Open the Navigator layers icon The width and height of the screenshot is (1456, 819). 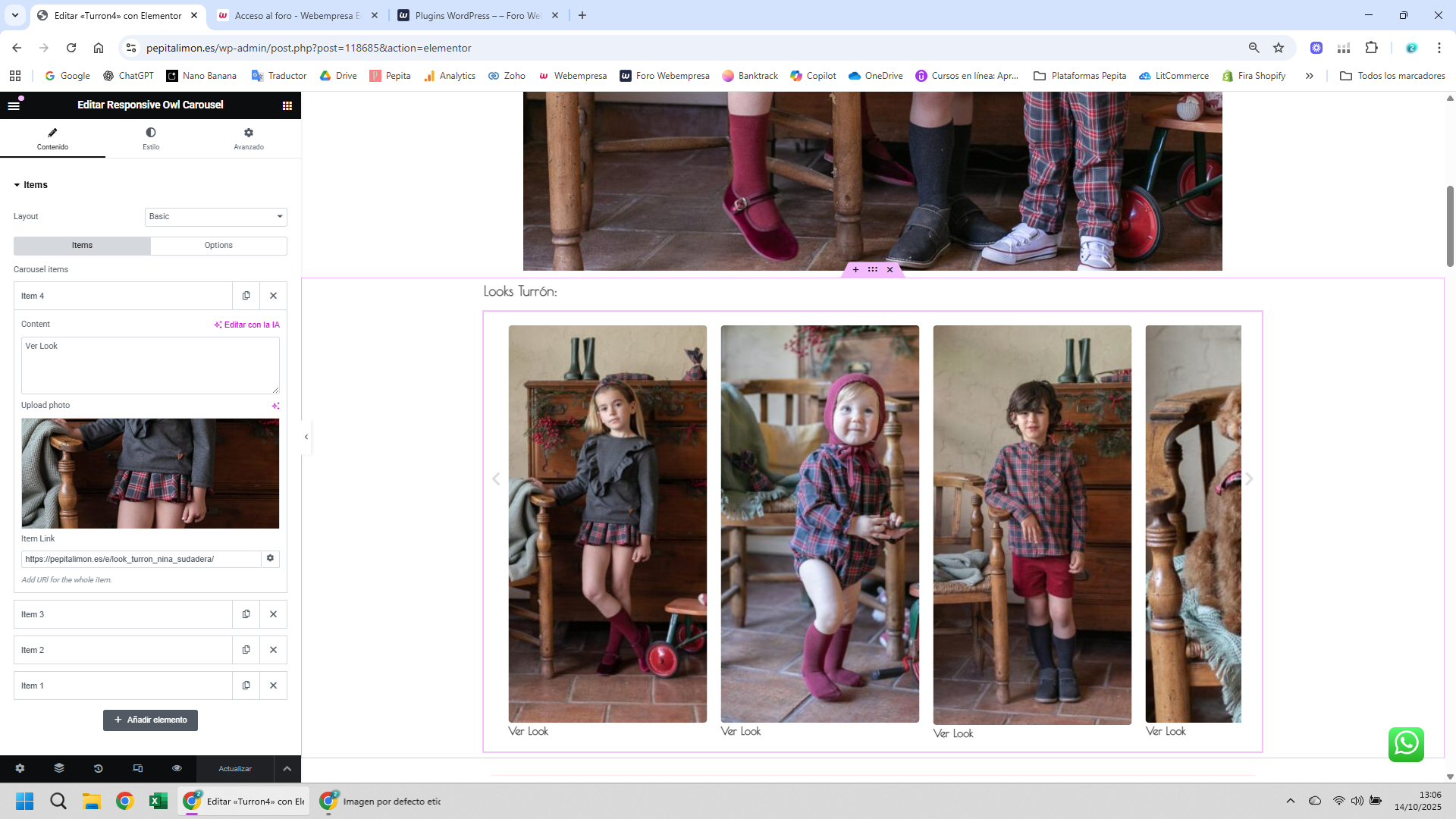59,768
